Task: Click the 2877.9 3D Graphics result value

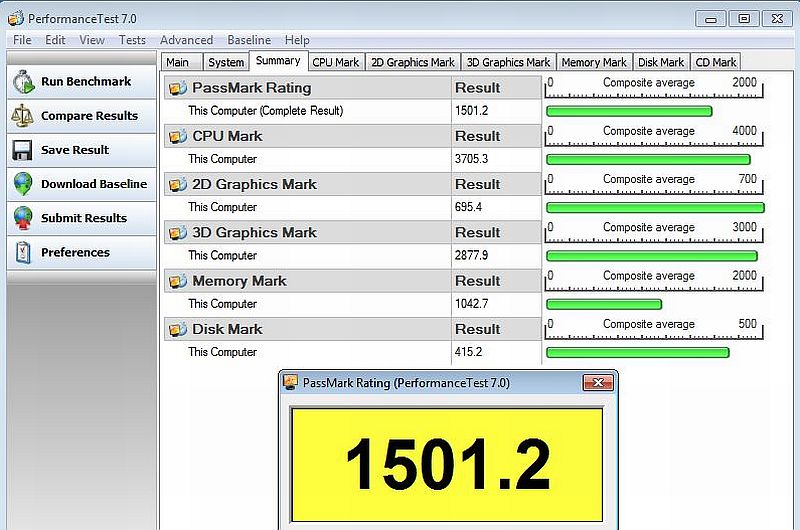Action: click(x=471, y=256)
